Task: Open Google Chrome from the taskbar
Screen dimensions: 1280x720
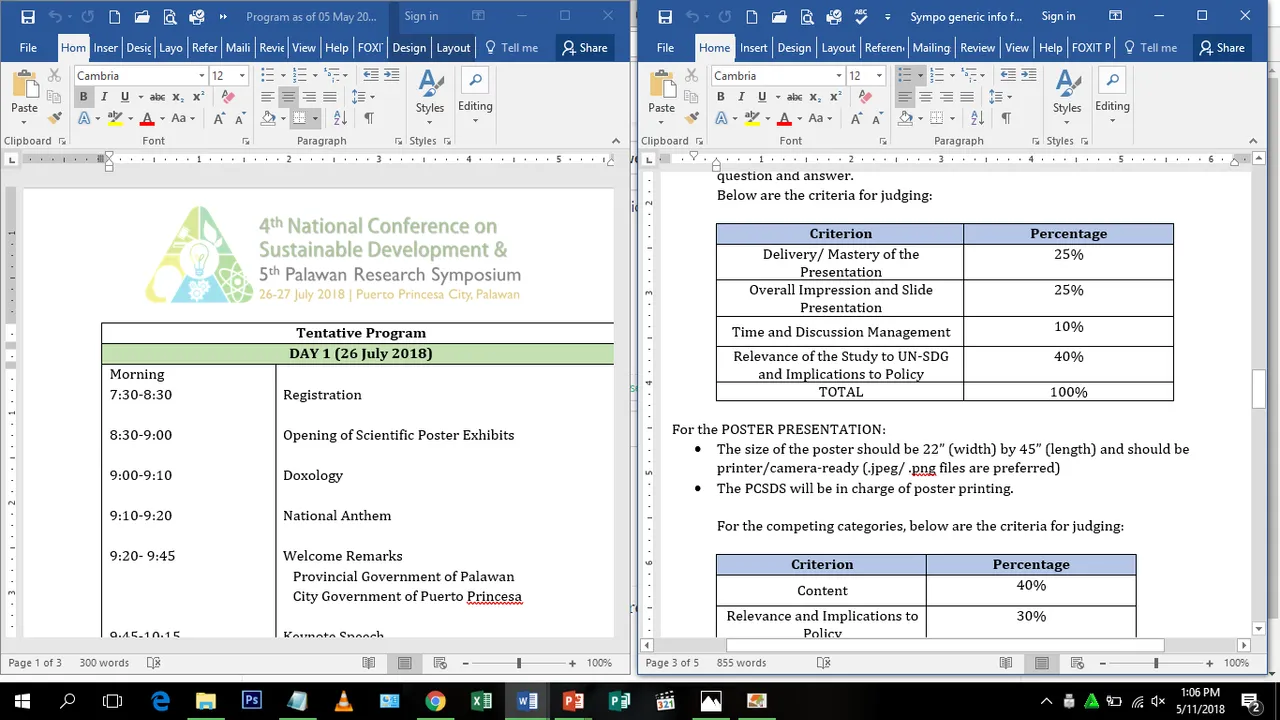Action: click(x=435, y=700)
